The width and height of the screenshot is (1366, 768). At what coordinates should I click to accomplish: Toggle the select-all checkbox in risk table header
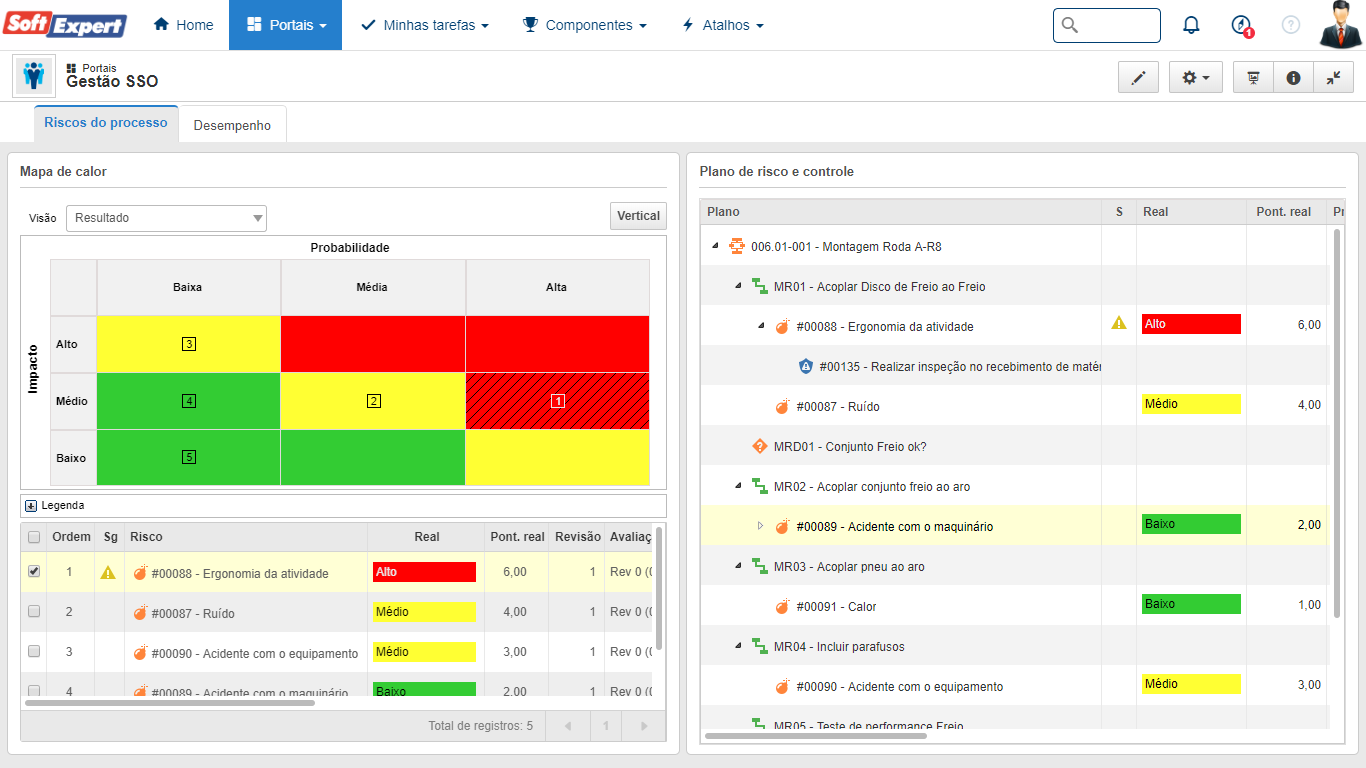coord(34,537)
